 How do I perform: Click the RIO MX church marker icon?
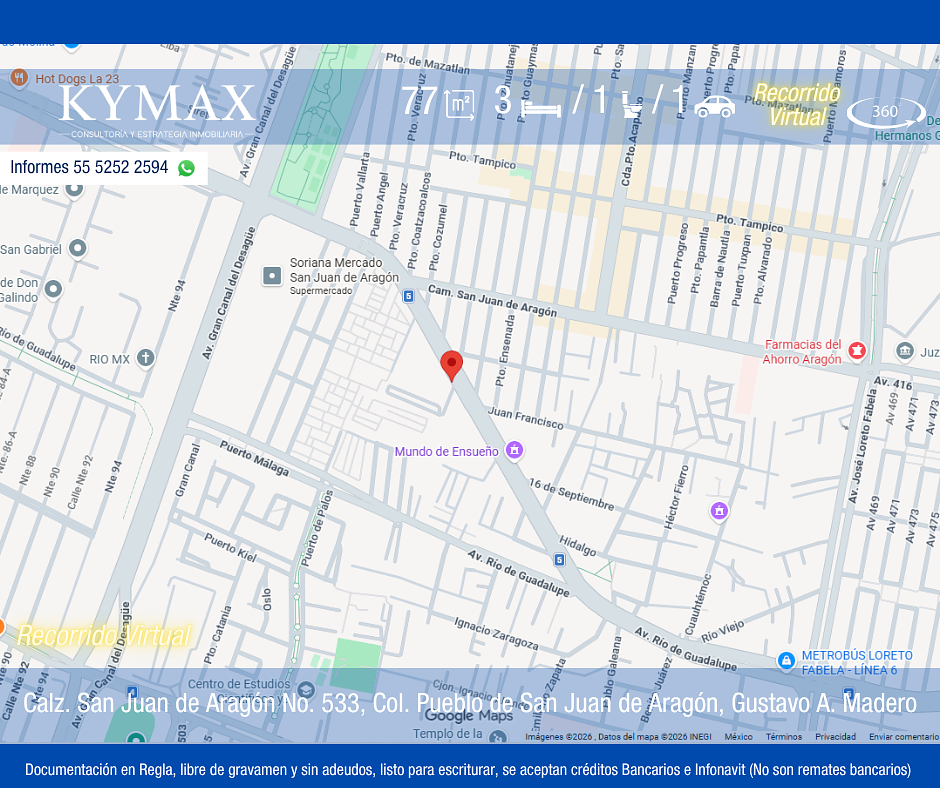pyautogui.click(x=146, y=358)
